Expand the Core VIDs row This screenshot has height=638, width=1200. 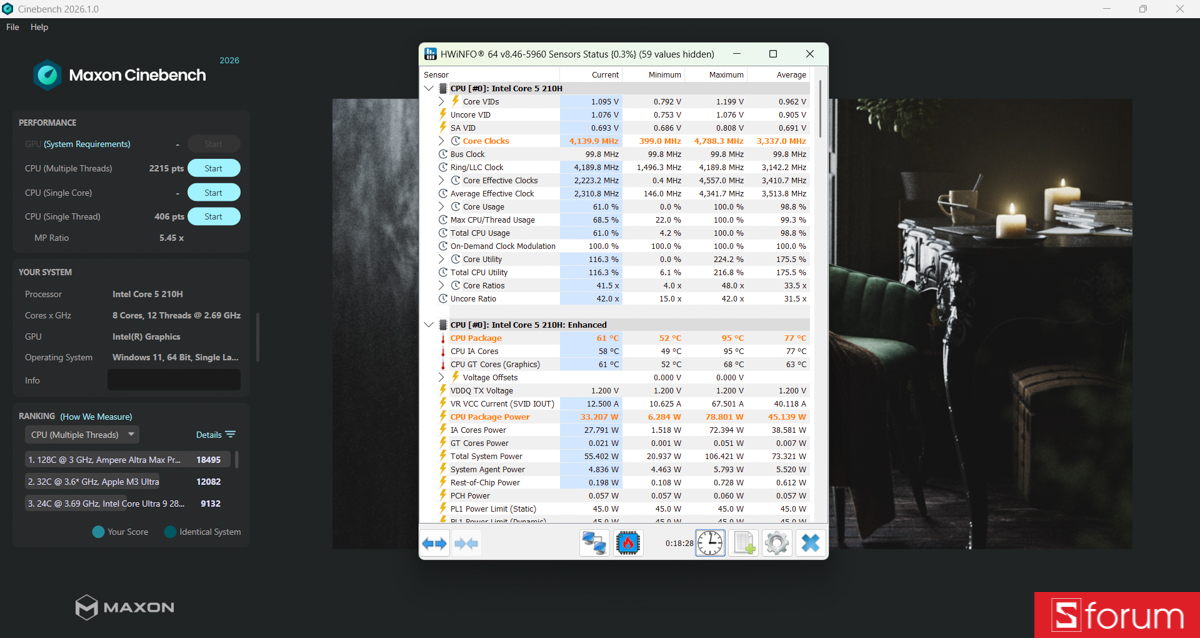[441, 102]
